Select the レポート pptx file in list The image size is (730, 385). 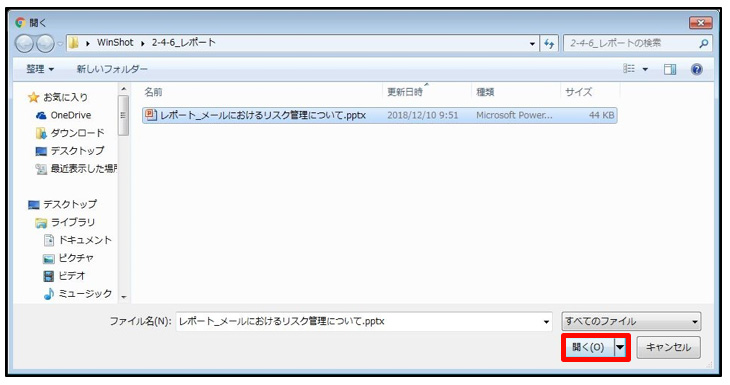click(380, 115)
